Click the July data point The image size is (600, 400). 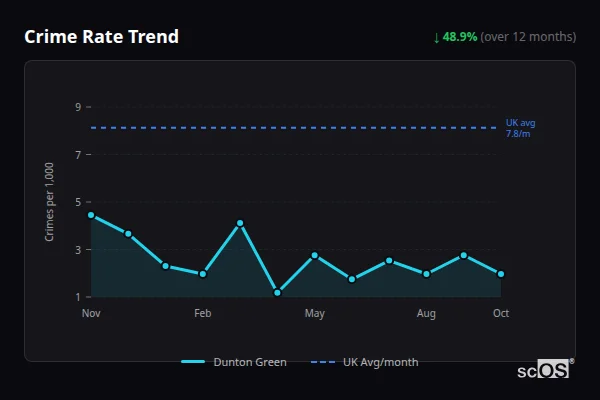pos(389,261)
